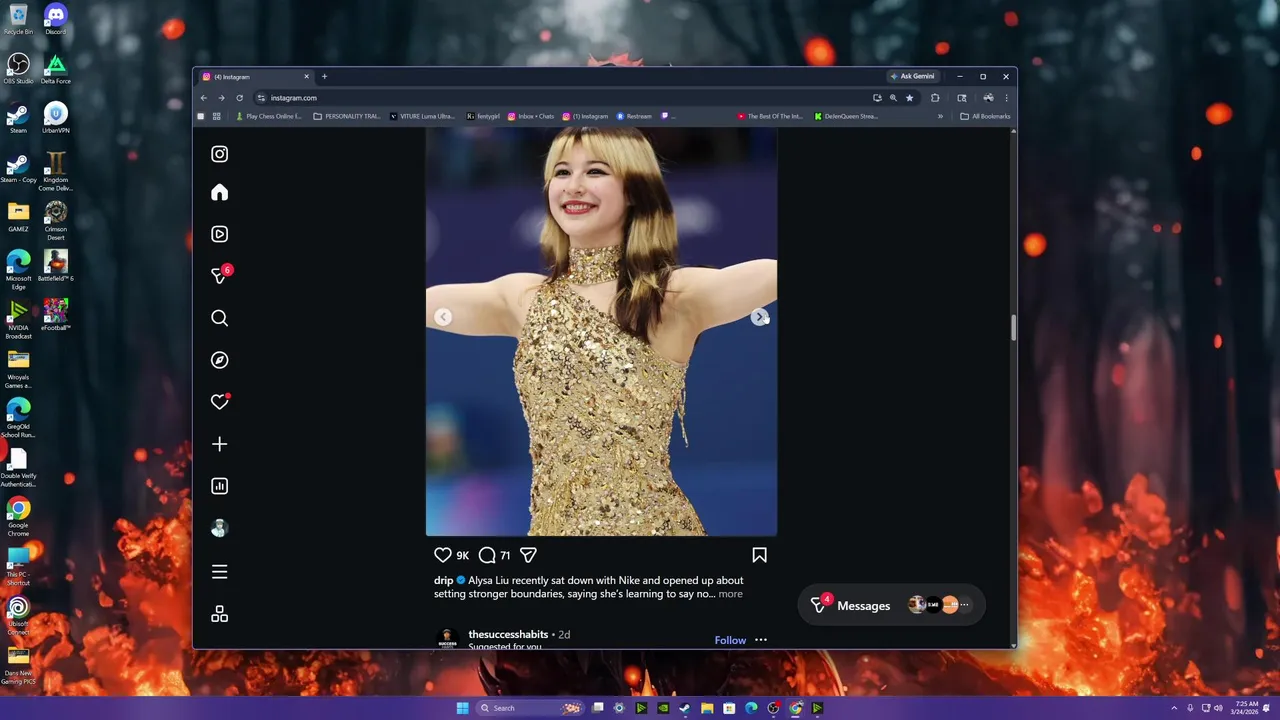Click the skater photo in the post
The height and width of the screenshot is (720, 1280).
(601, 331)
